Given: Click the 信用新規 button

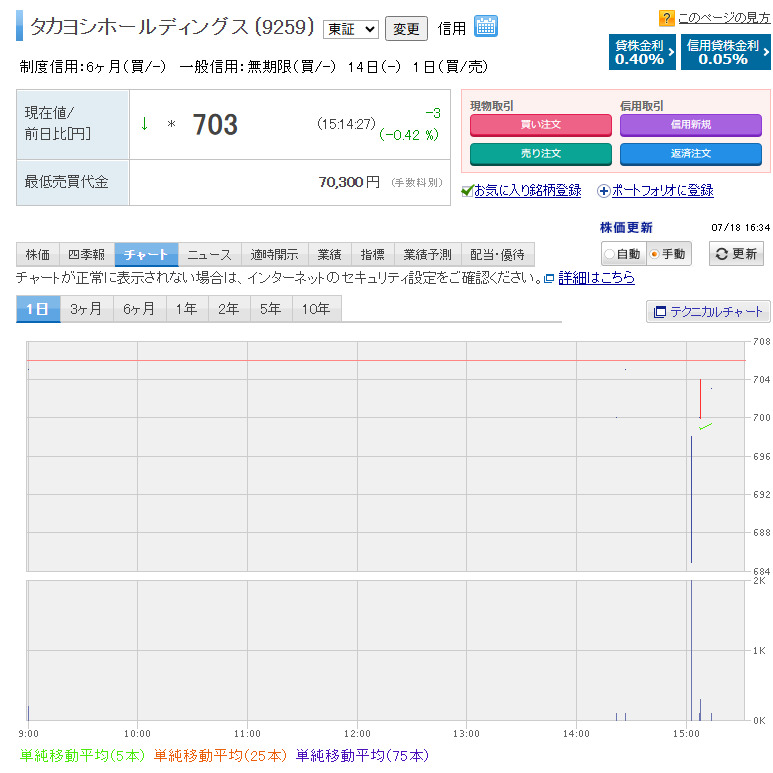Looking at the screenshot, I should [x=691, y=125].
